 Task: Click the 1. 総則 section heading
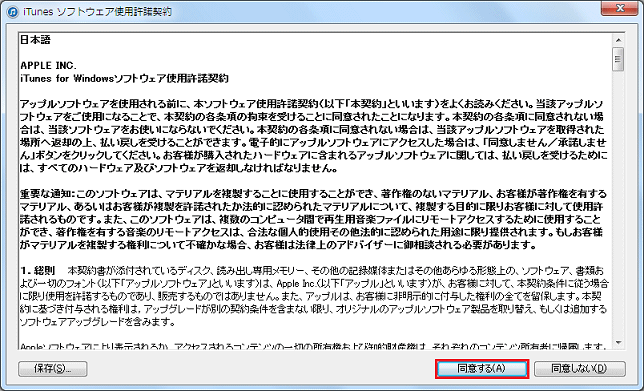tap(38, 271)
